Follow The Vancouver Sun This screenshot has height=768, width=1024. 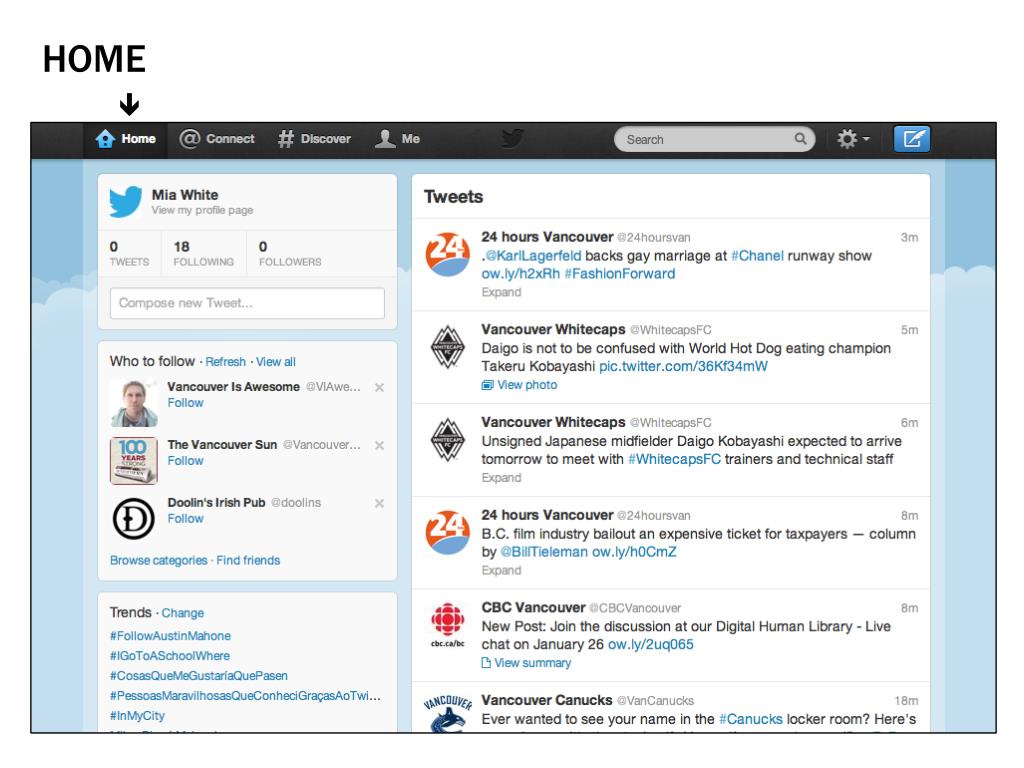pos(185,460)
